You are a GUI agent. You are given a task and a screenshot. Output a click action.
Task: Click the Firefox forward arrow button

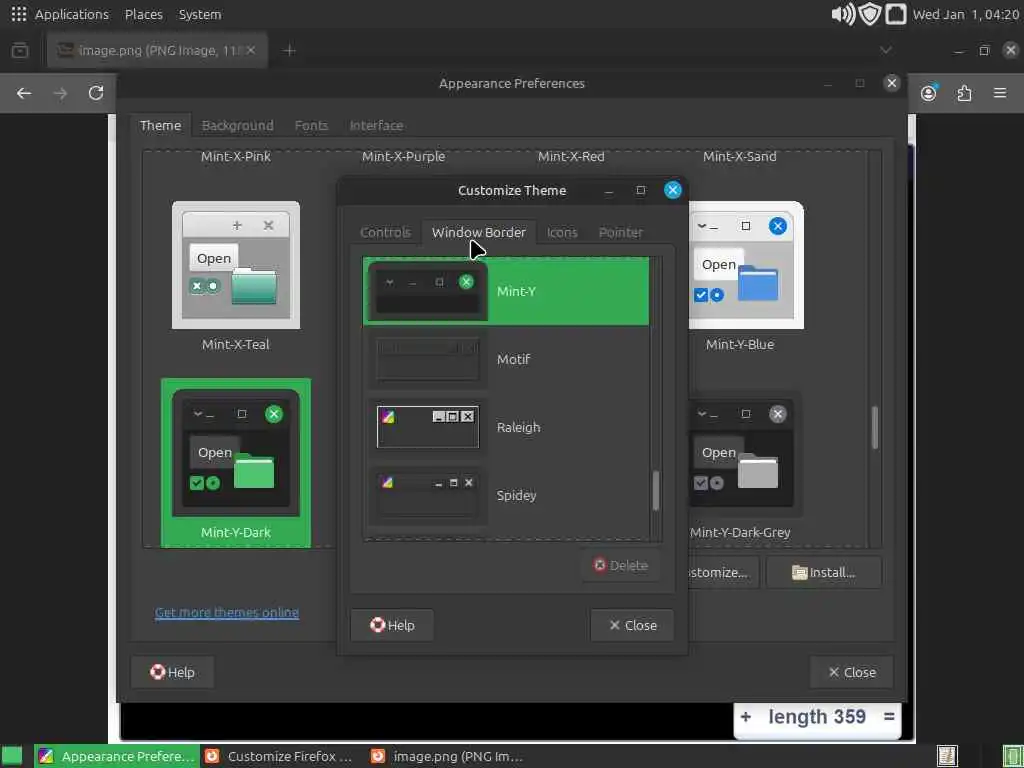pos(60,93)
